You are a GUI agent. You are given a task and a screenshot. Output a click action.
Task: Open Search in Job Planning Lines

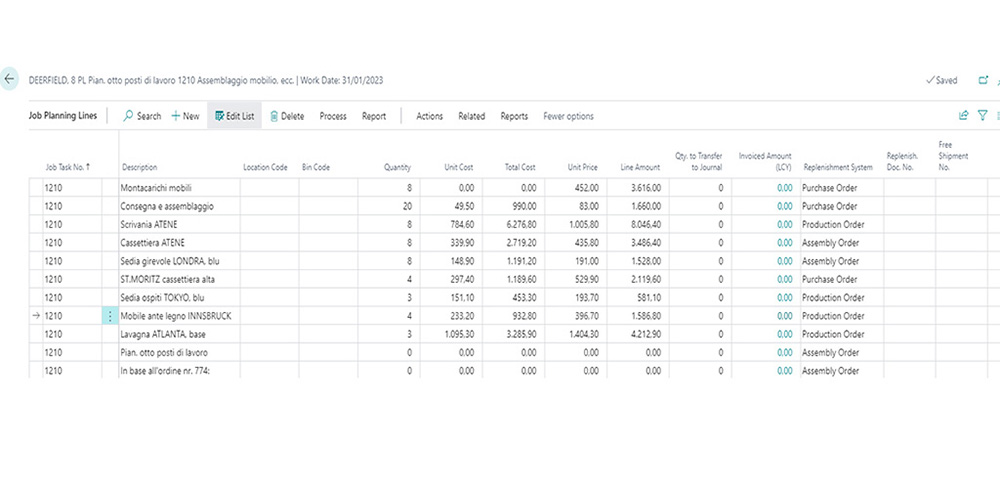(x=141, y=116)
